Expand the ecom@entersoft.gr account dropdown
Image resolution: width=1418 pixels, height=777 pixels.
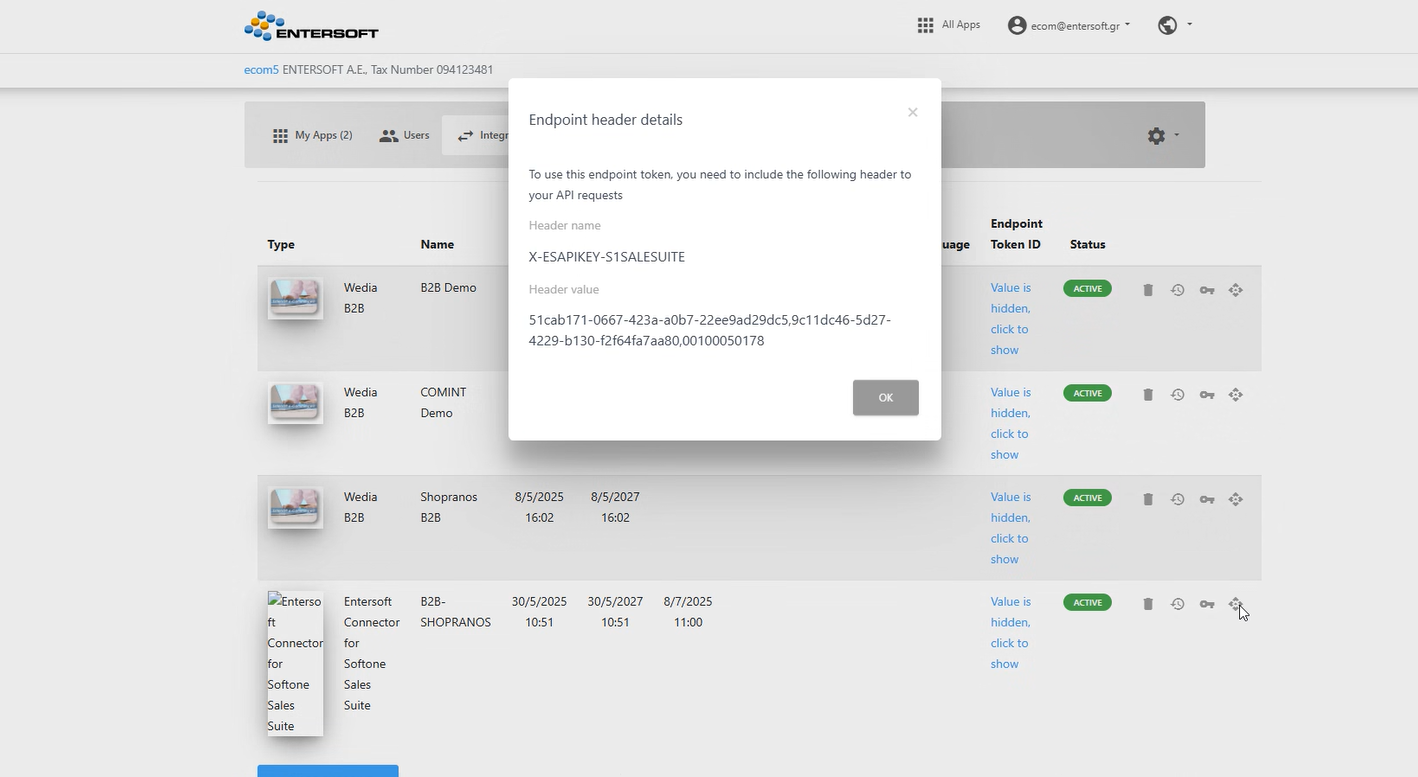coord(1069,26)
